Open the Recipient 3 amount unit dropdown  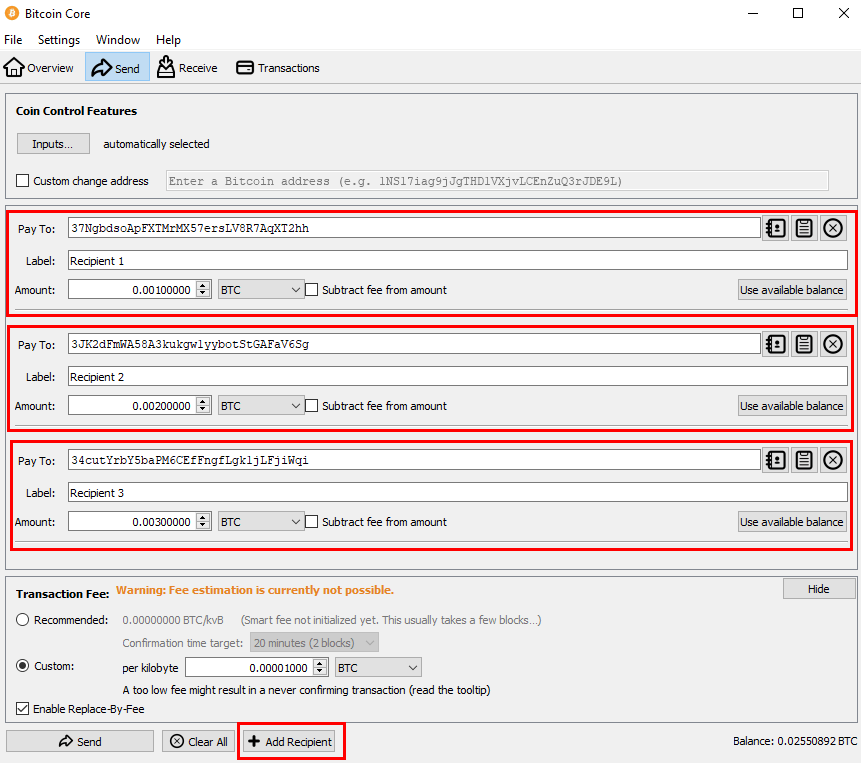tap(261, 522)
